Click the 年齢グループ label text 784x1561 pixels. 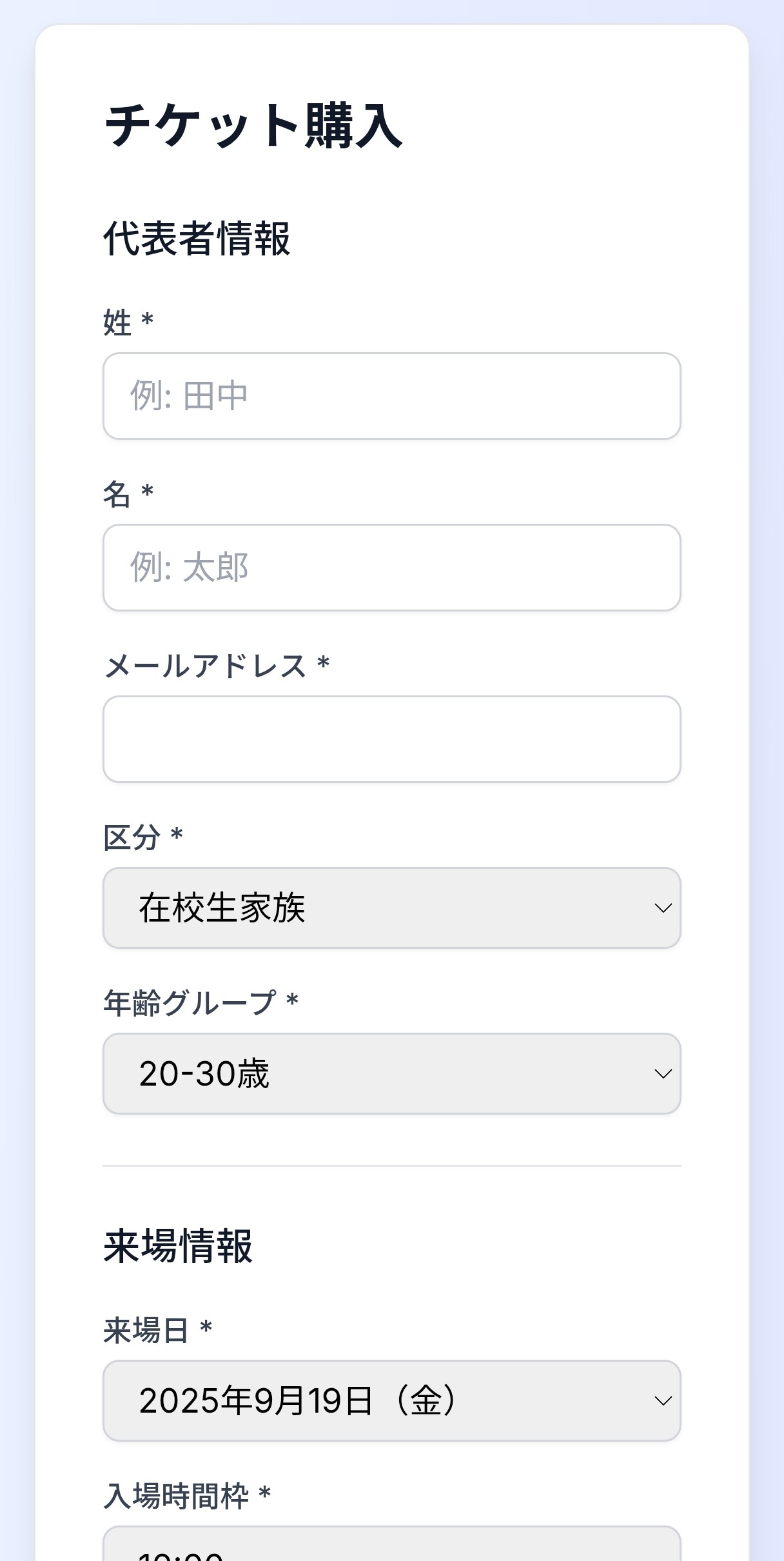(190, 1003)
